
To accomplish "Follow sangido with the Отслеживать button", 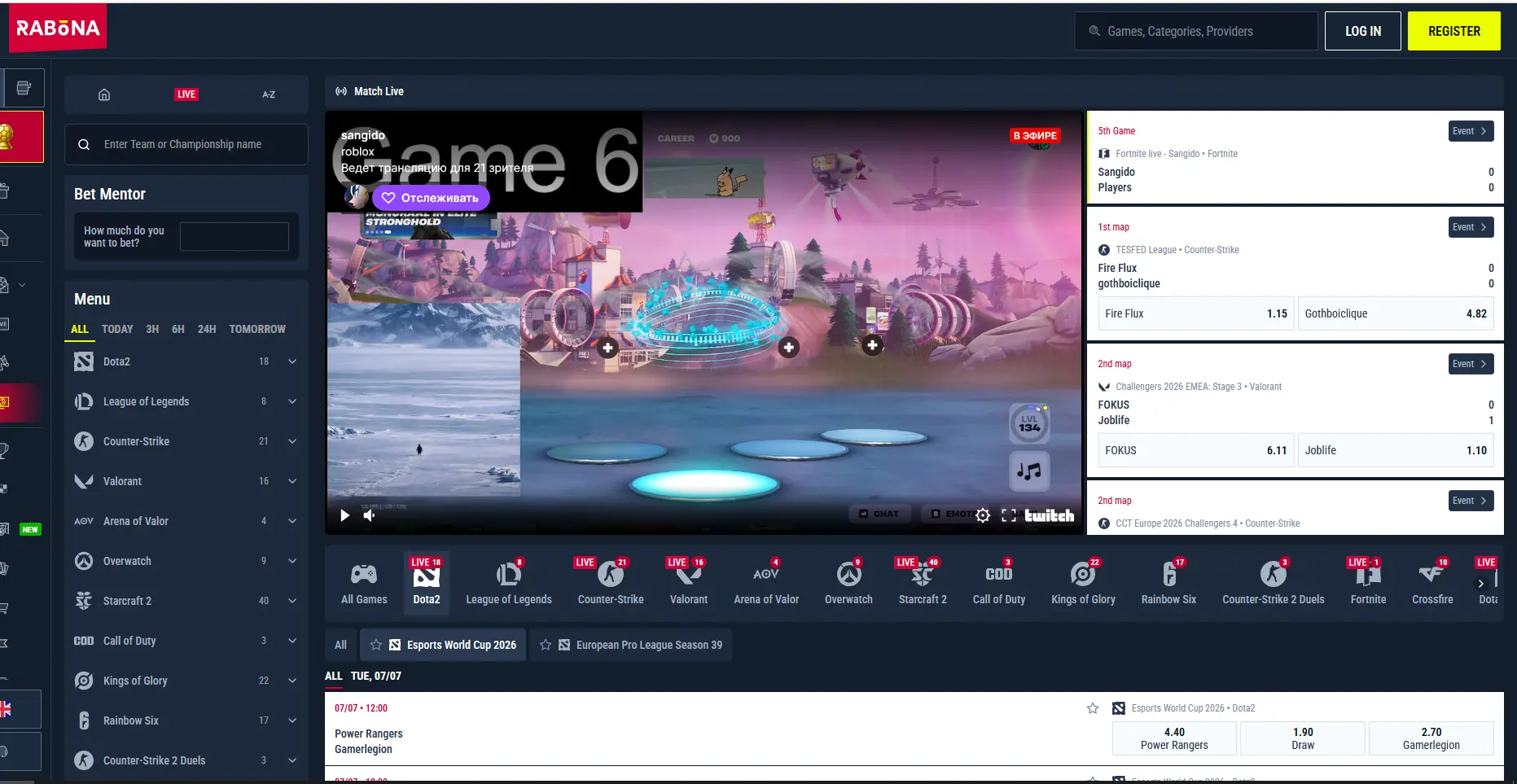I will tap(431, 198).
